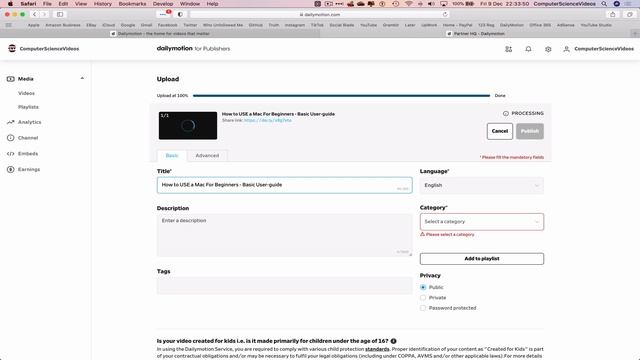Screen dimensions: 640x360
Task: Click the YouTube Studio bookmark
Action: [596, 25]
